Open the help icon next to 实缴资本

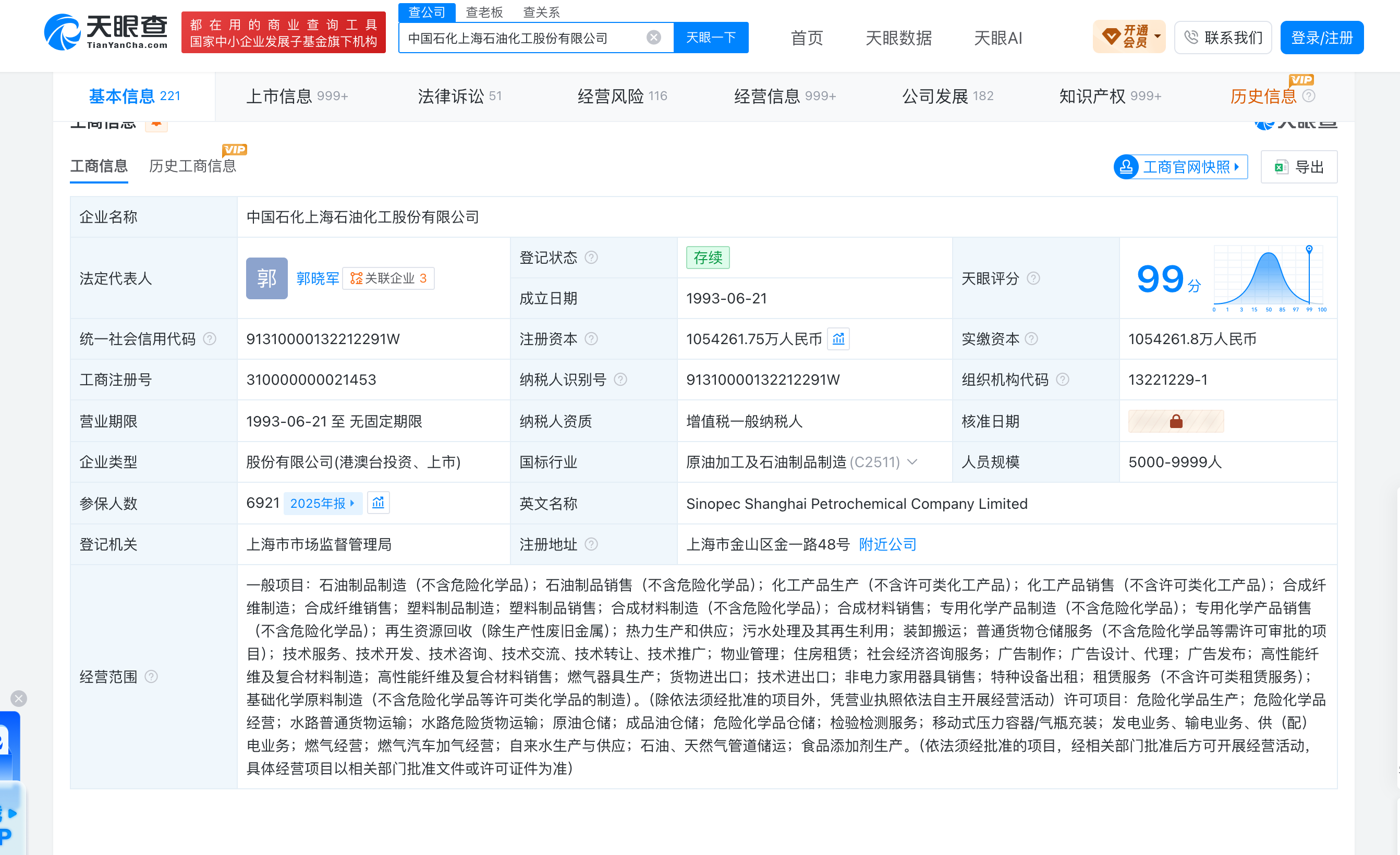1031,338
